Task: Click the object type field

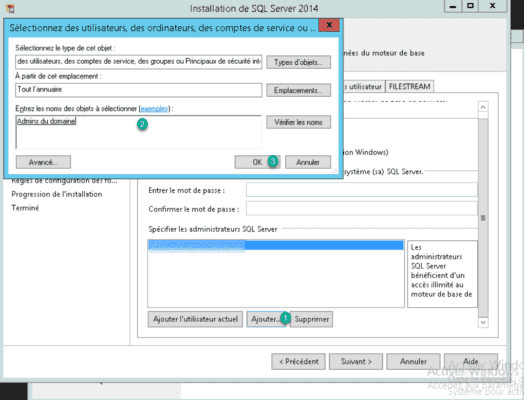Action: (x=138, y=62)
